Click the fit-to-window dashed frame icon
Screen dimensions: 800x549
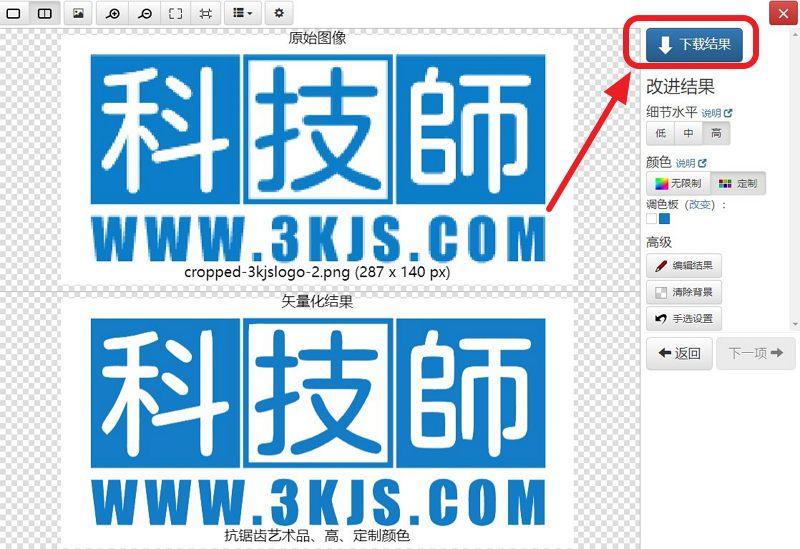[176, 13]
